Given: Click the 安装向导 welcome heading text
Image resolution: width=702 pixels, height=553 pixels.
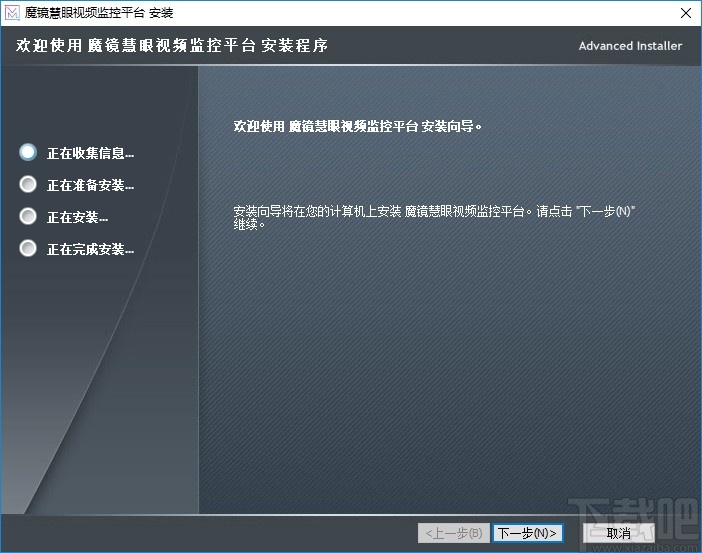Looking at the screenshot, I should coord(357,126).
